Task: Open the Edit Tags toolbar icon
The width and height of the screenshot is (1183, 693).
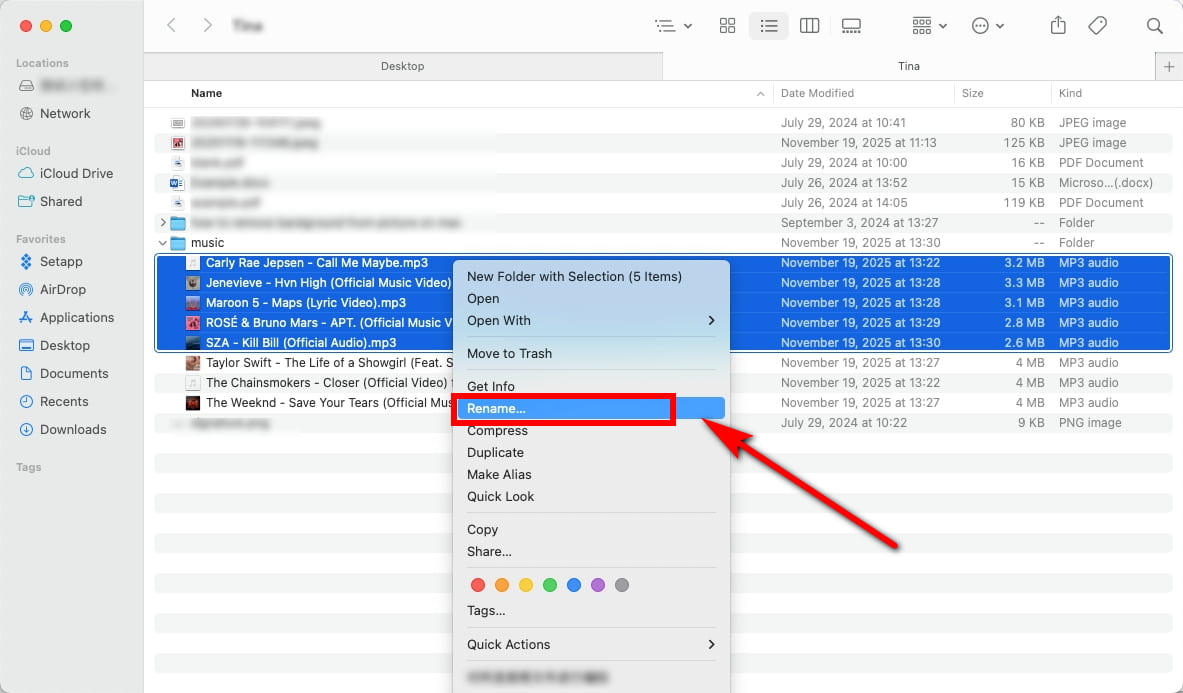Action: coord(1097,26)
